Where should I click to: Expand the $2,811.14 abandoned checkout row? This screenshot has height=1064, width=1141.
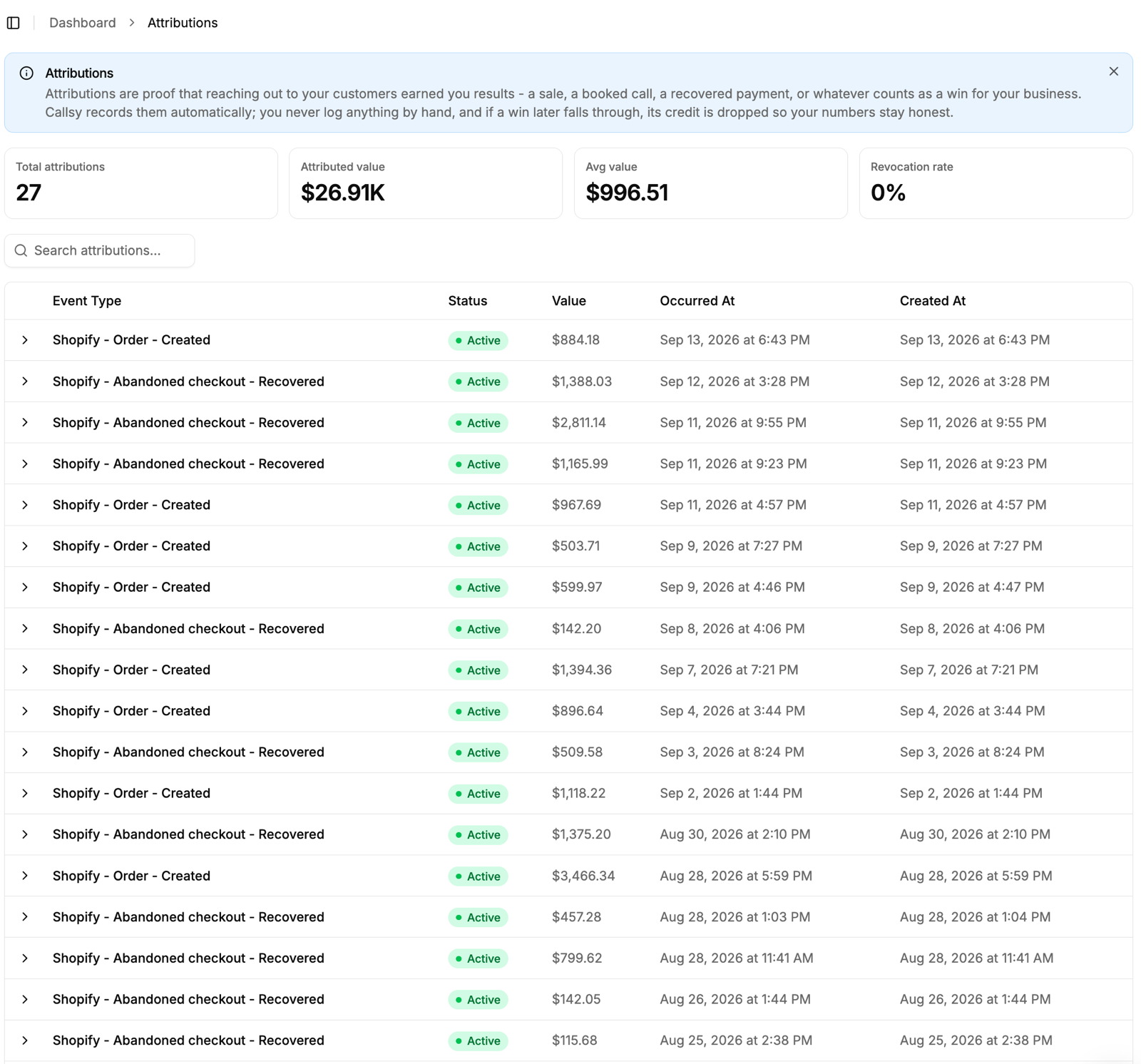pos(25,423)
